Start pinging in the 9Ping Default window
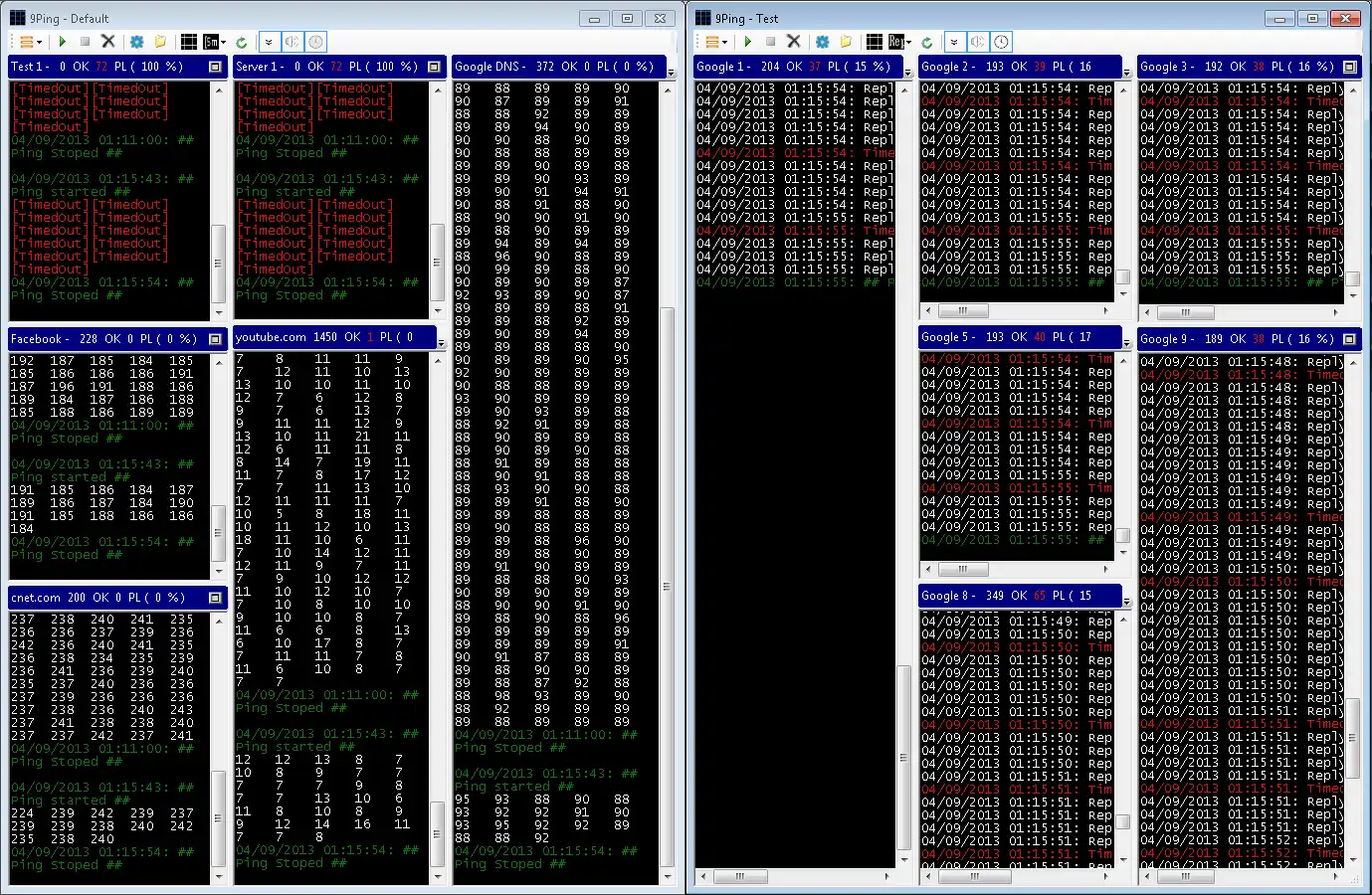Screen dimensions: 1372x895 (x=62, y=42)
